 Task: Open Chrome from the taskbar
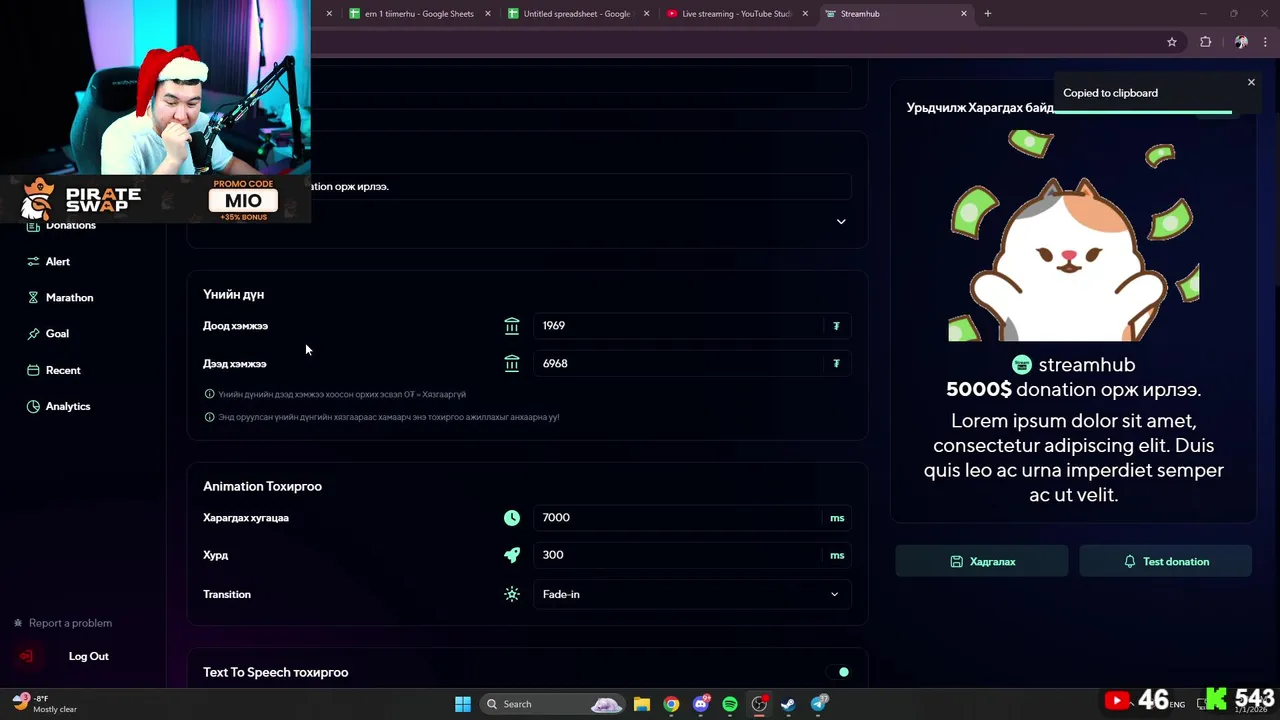coord(671,704)
